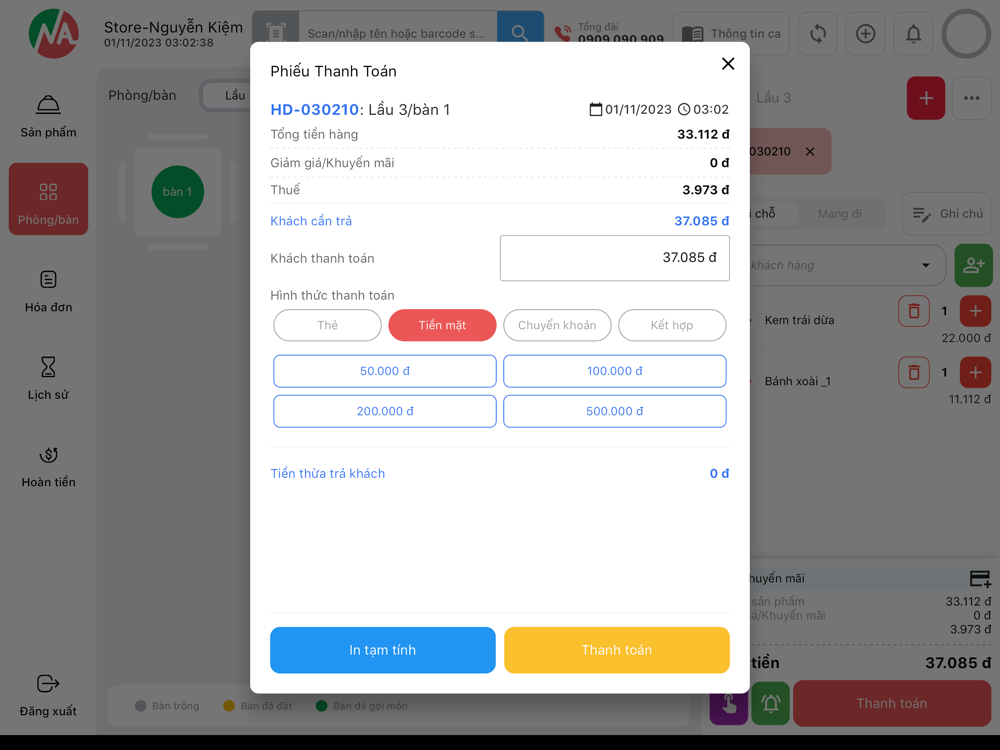This screenshot has width=1000, height=750.
Task: Edit the Khách thanh toán amount field
Action: point(615,258)
